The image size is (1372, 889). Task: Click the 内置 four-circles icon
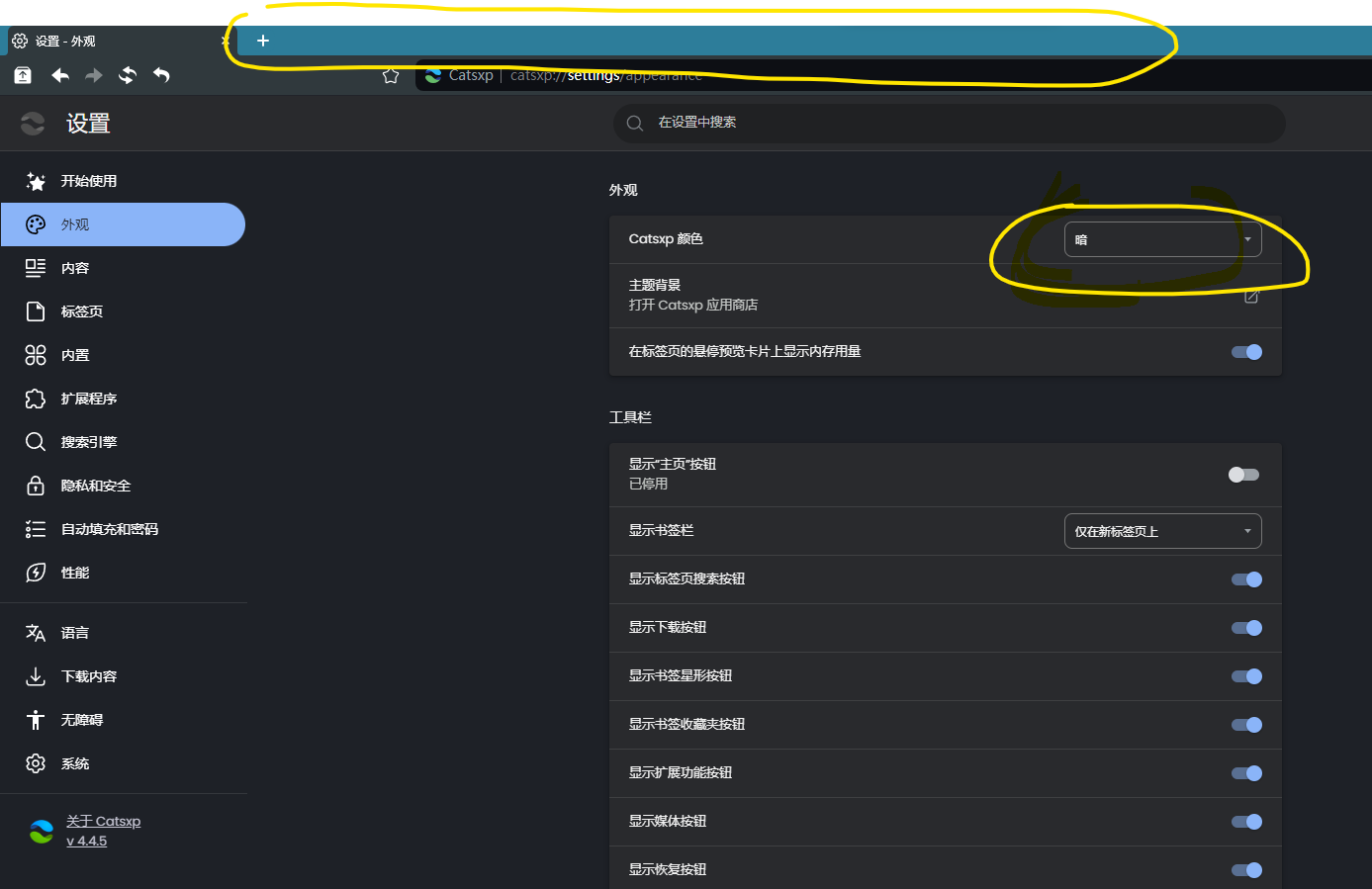point(36,355)
